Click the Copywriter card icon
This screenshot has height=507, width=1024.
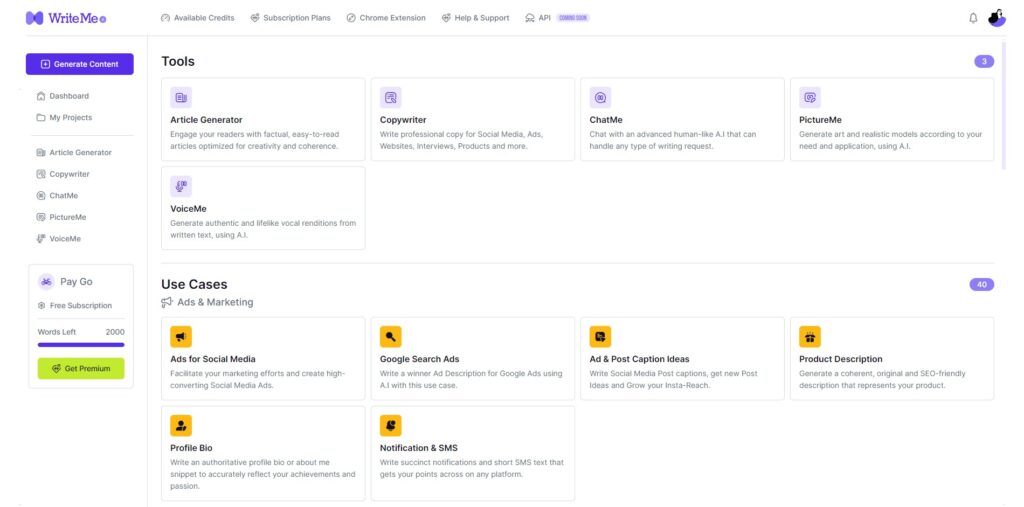391,97
